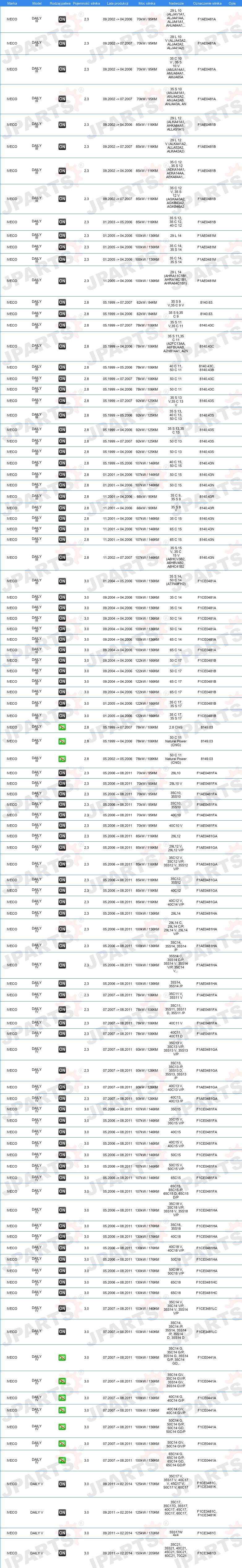Image resolution: width=242 pixels, height=1568 pixels.
Task: Select the 01.2003 -> 05.2006 production years cell
Action: (118, 223)
